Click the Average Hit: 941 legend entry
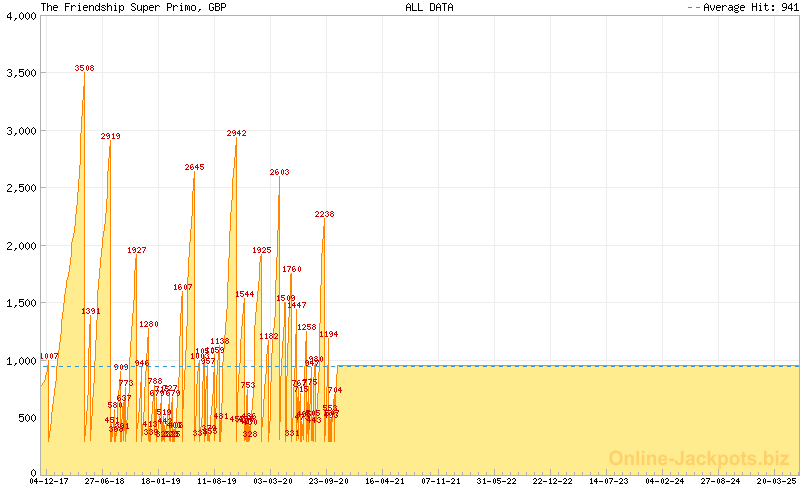Viewport: 800px width, 490px height. (742, 7)
